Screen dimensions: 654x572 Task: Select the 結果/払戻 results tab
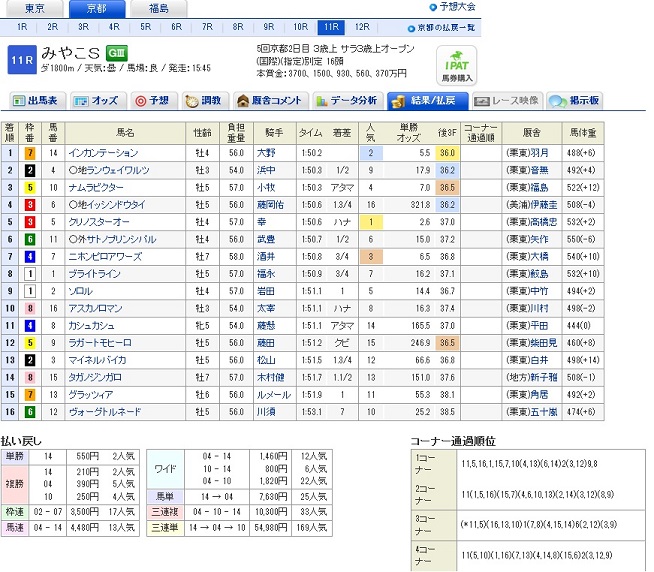pyautogui.click(x=427, y=101)
